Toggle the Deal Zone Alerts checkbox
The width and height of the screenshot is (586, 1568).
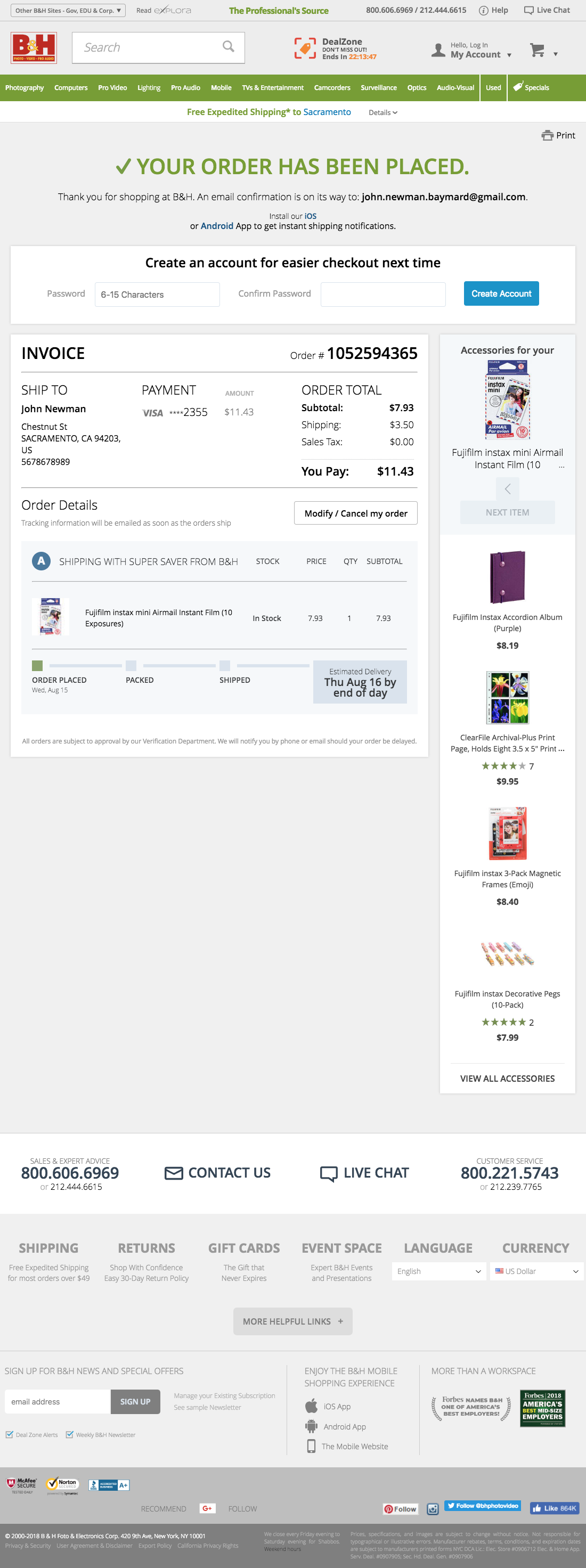(9, 1435)
